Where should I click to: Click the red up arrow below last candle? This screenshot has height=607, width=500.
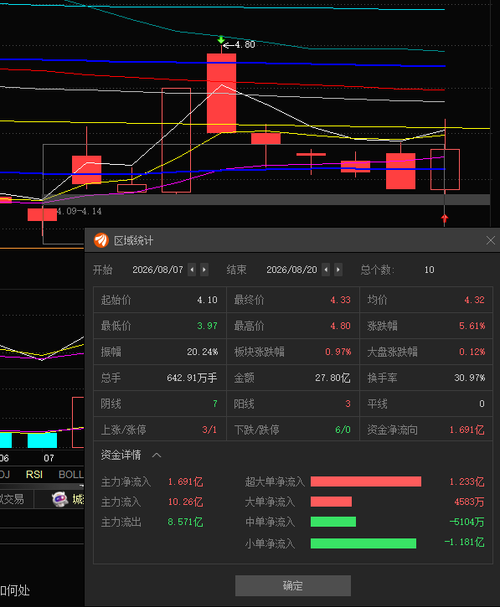click(x=445, y=219)
